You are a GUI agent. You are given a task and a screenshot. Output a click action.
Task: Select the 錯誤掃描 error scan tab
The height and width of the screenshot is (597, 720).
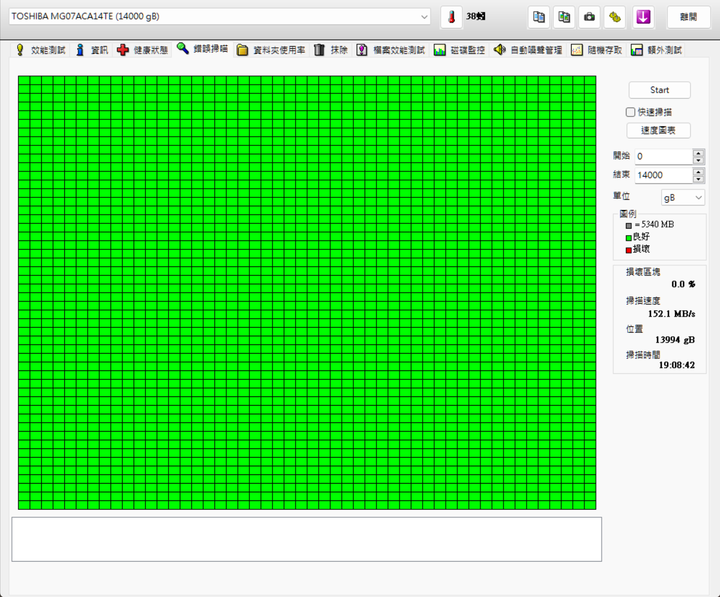[x=202, y=49]
